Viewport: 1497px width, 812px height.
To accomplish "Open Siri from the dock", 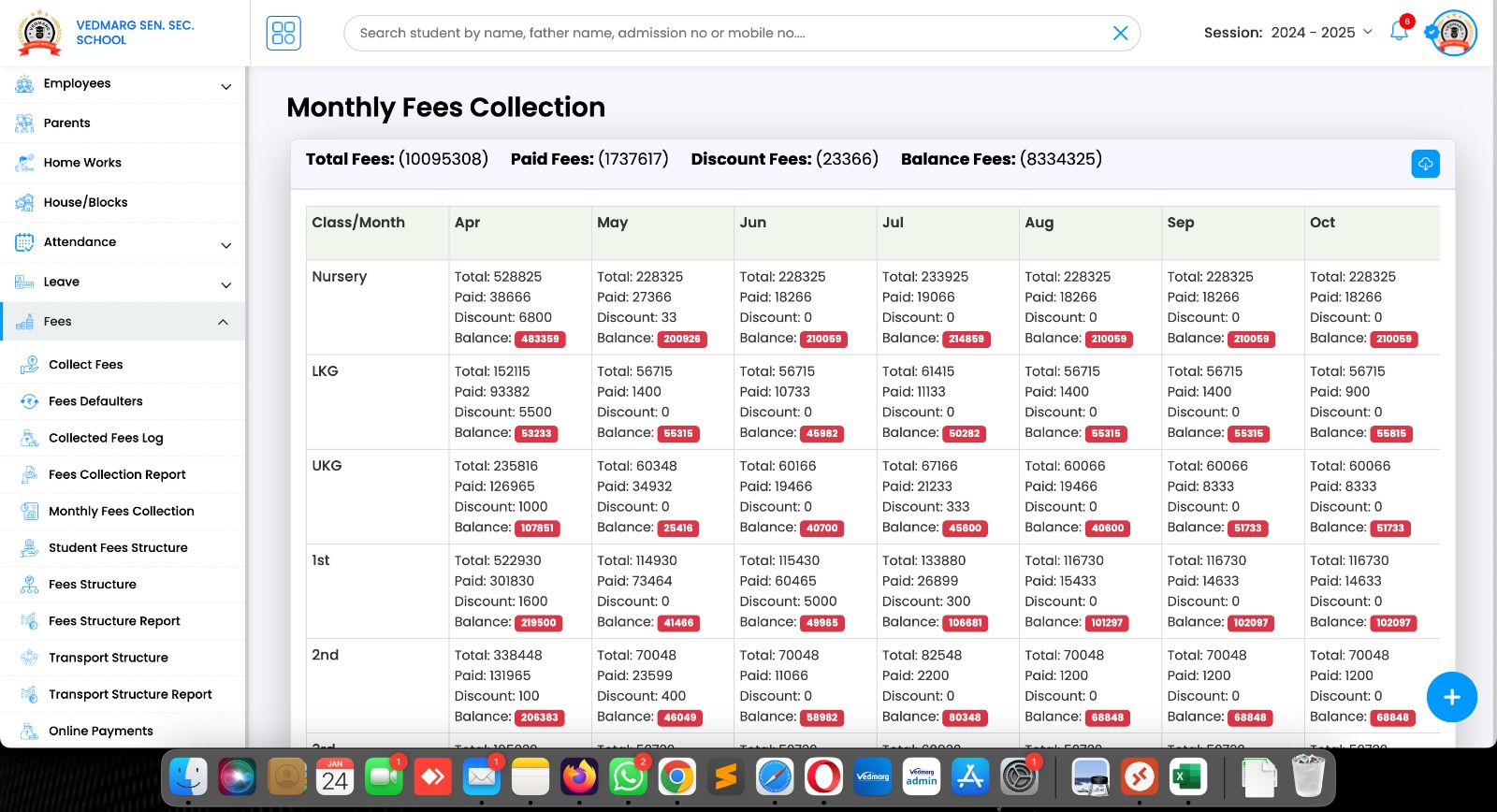I will point(238,776).
